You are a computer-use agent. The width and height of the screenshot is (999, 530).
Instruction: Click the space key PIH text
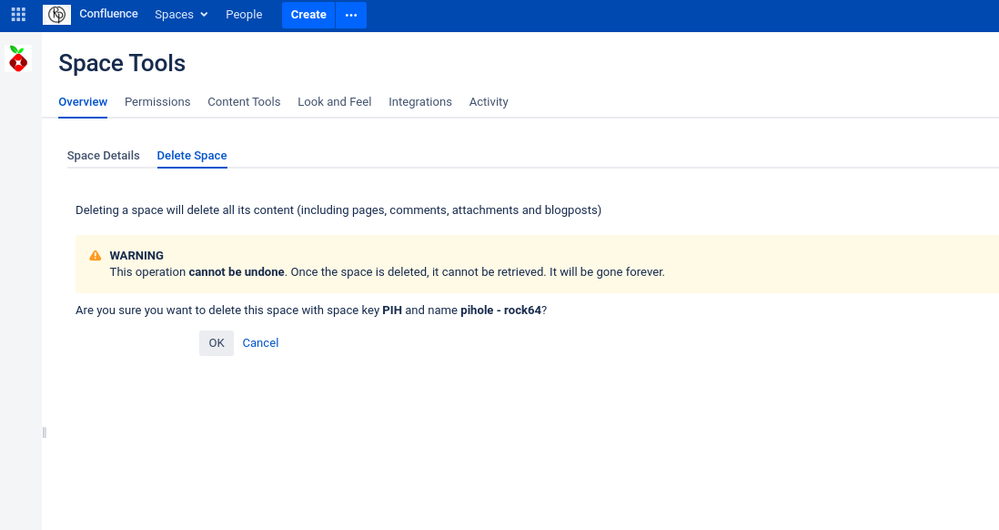(x=392, y=310)
